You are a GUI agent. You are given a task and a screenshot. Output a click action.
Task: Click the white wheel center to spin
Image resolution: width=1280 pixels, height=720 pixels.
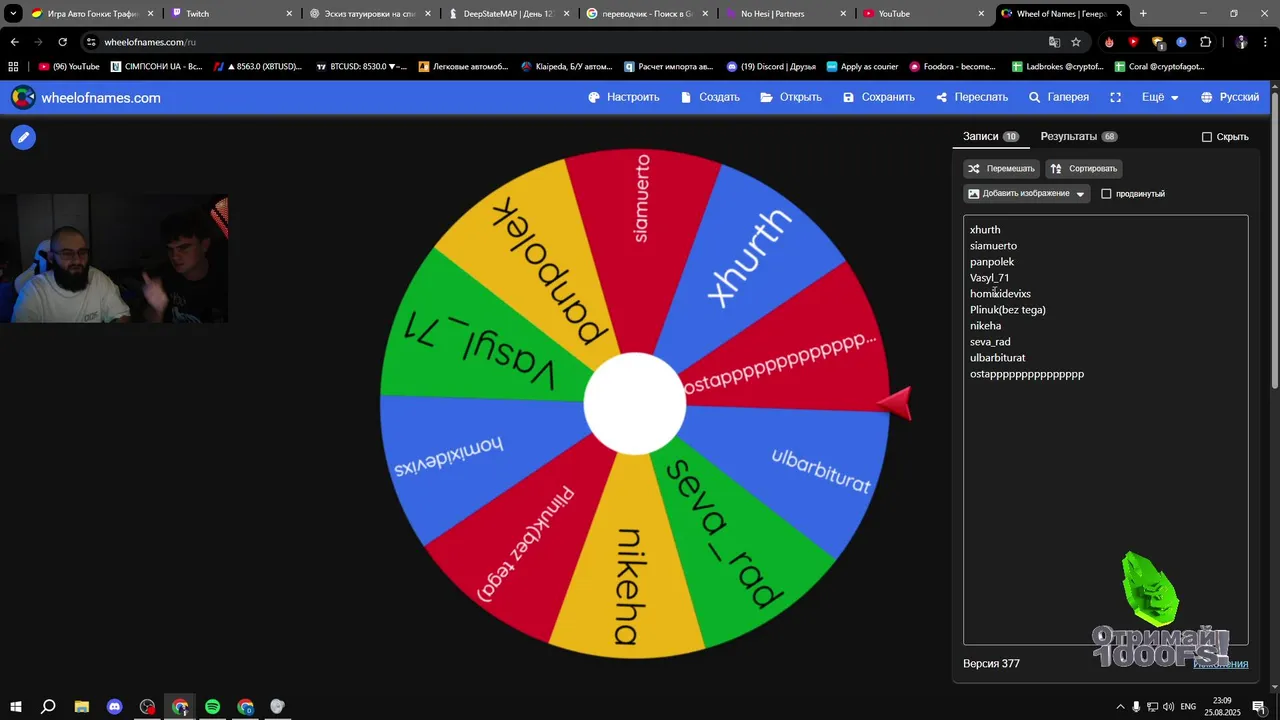click(635, 403)
